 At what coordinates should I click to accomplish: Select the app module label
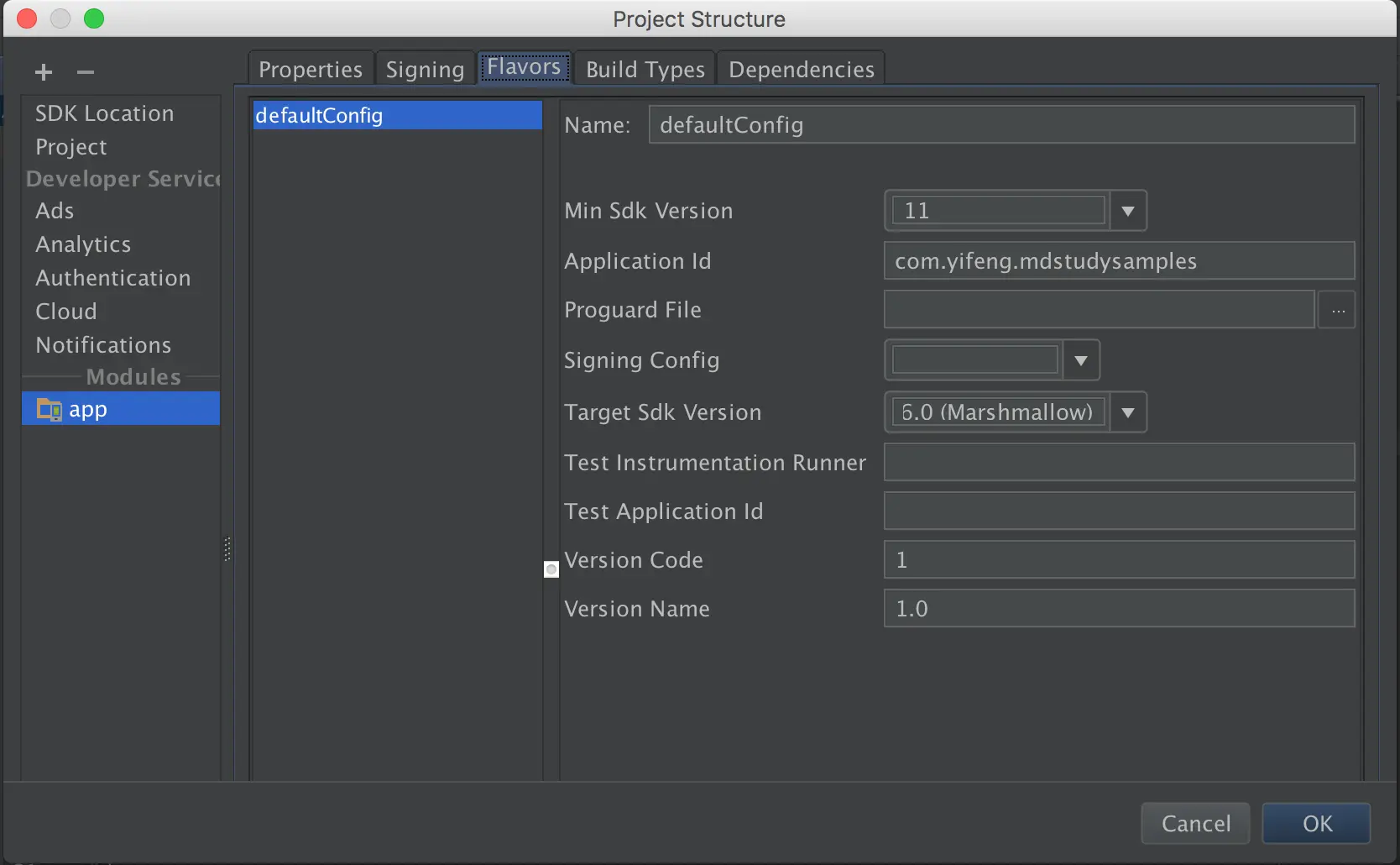(x=88, y=410)
